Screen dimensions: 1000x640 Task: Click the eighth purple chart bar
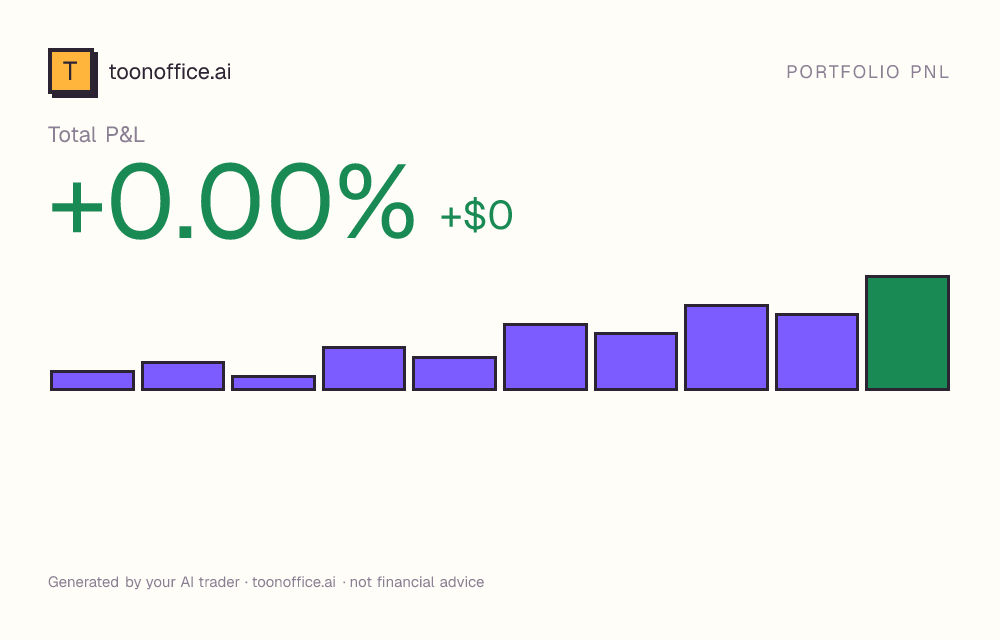coord(726,347)
